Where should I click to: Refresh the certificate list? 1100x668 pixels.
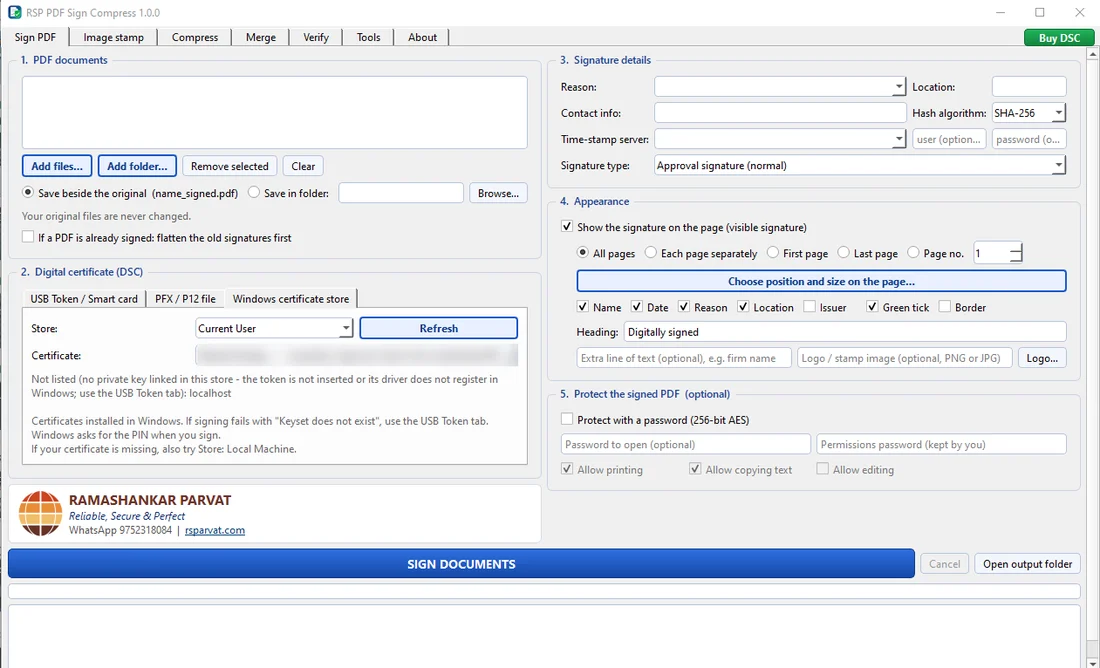pyautogui.click(x=438, y=328)
